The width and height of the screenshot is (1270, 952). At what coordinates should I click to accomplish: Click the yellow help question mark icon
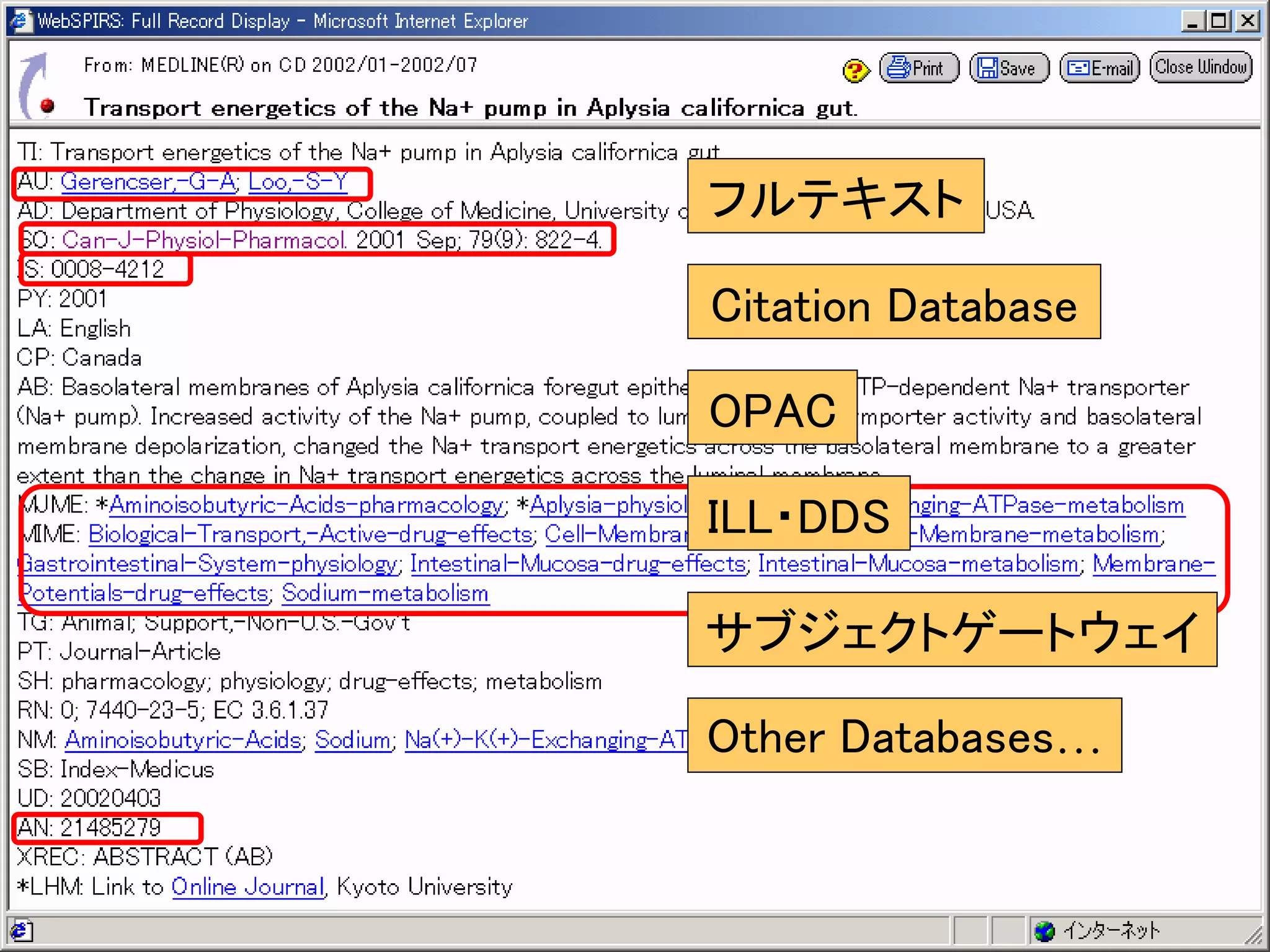pyautogui.click(x=856, y=71)
